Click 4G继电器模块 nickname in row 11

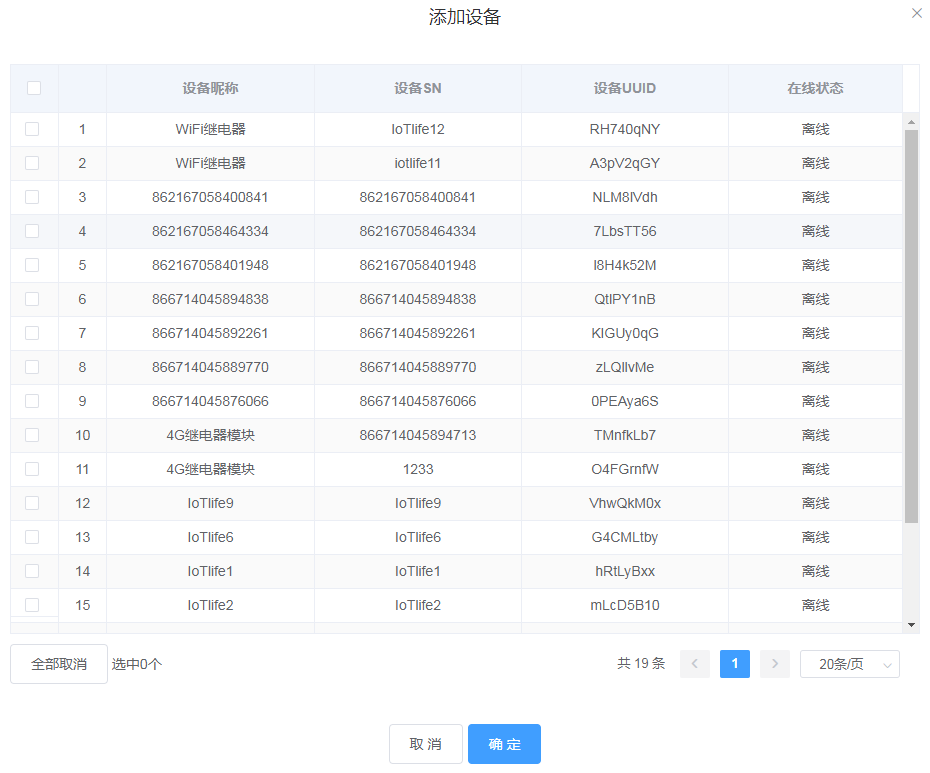coord(210,469)
